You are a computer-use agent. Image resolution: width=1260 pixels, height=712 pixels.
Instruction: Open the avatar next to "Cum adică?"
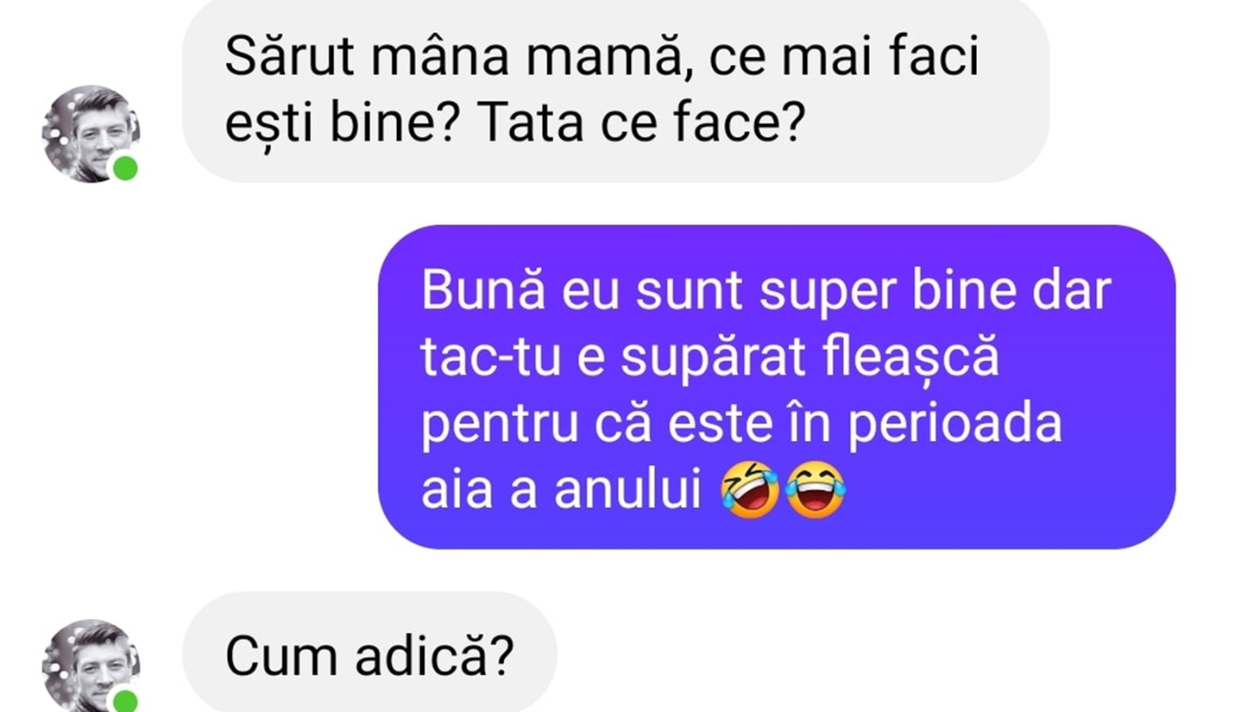pyautogui.click(x=90, y=666)
